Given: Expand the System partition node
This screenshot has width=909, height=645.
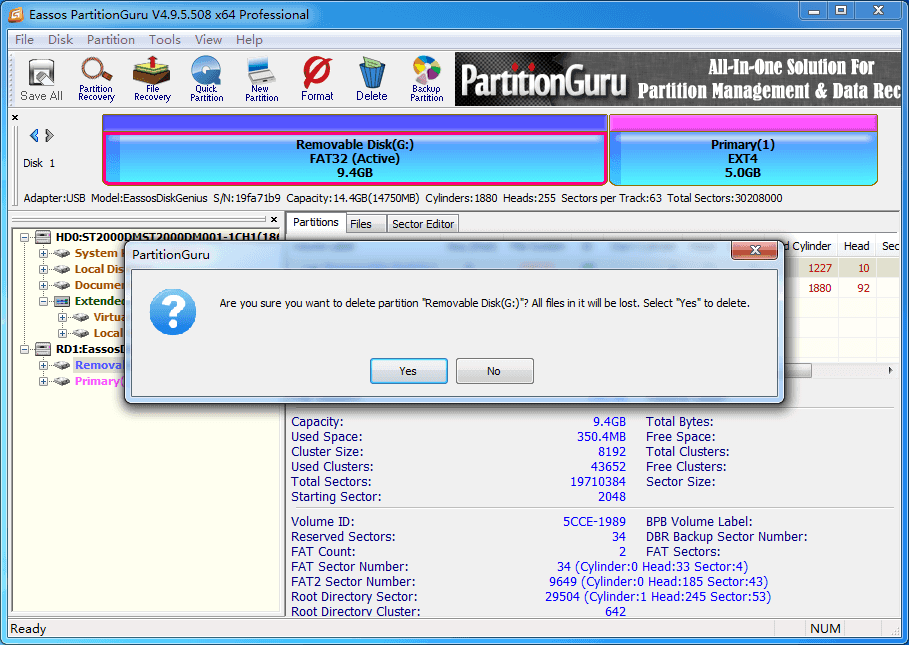Looking at the screenshot, I should (x=43, y=253).
